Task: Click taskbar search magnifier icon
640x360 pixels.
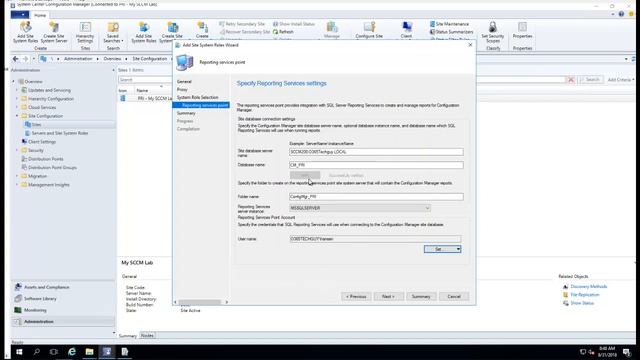Action: click(37, 352)
